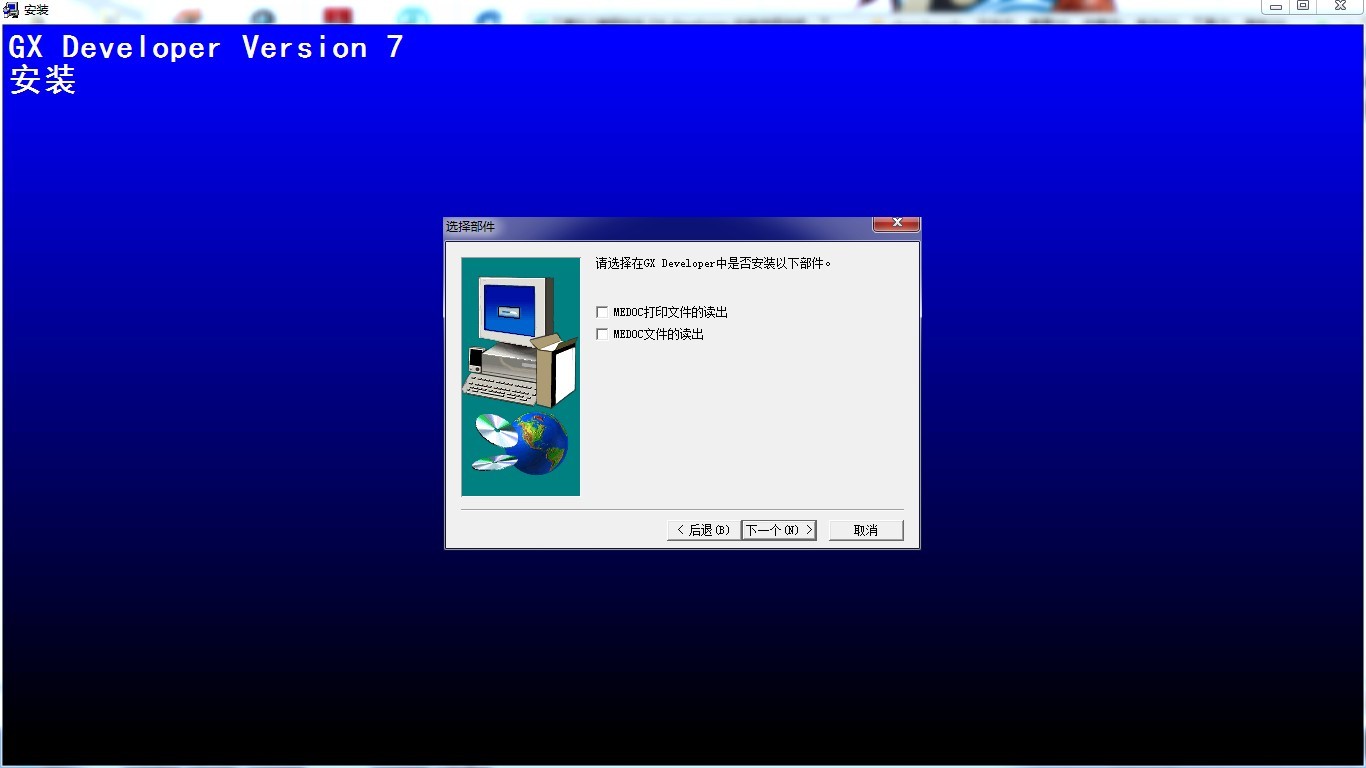Click the 安装 title in window title bar
This screenshot has width=1366, height=768.
(36, 10)
